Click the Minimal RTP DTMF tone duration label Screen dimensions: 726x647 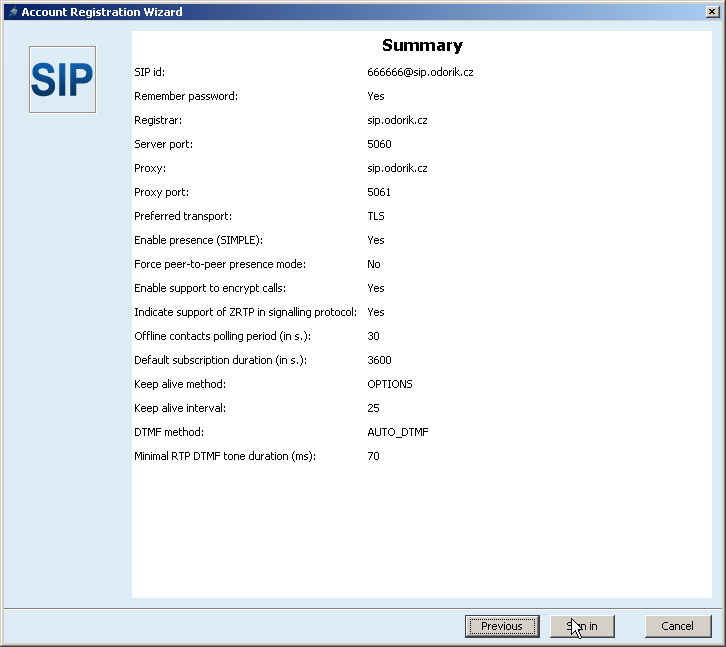(225, 456)
